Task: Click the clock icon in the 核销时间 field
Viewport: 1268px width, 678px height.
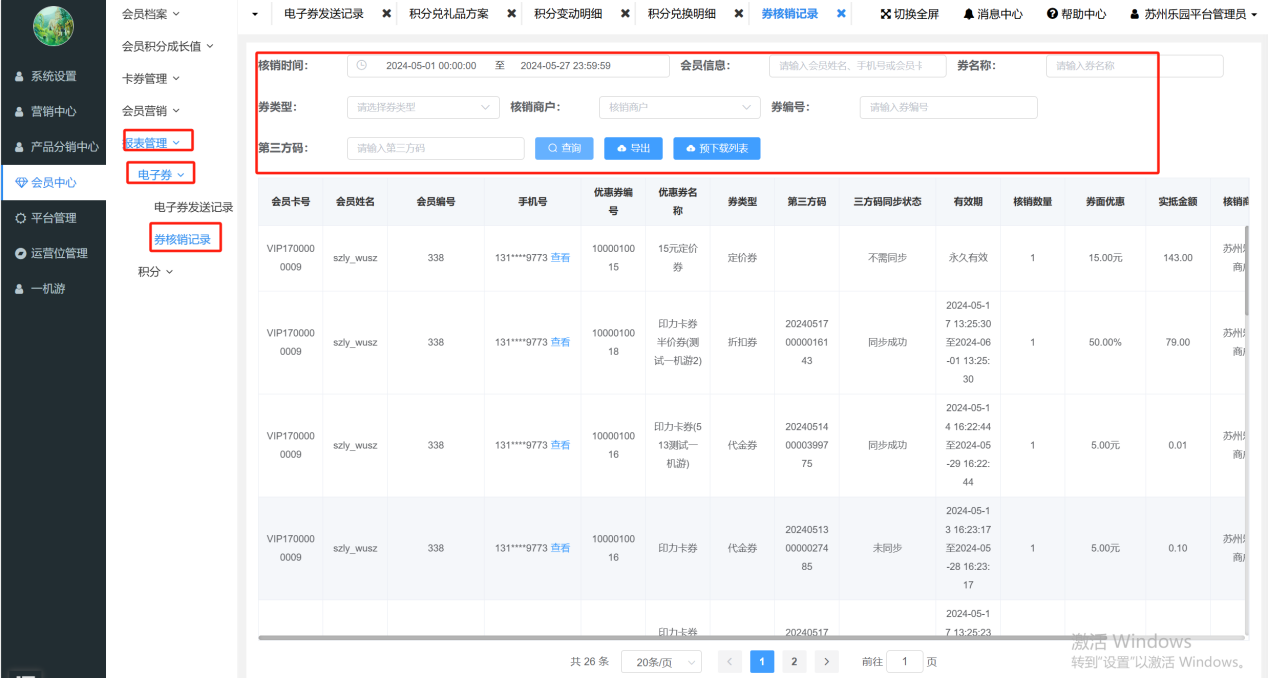Action: [x=362, y=66]
